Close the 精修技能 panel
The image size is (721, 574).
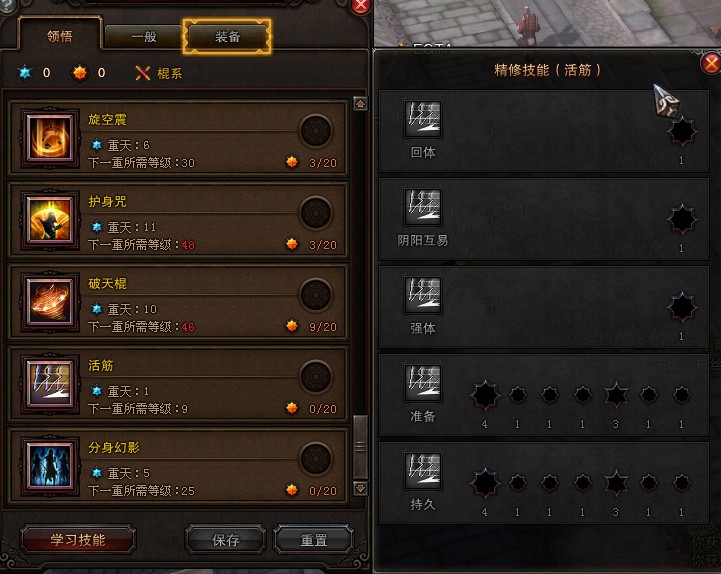tap(711, 63)
